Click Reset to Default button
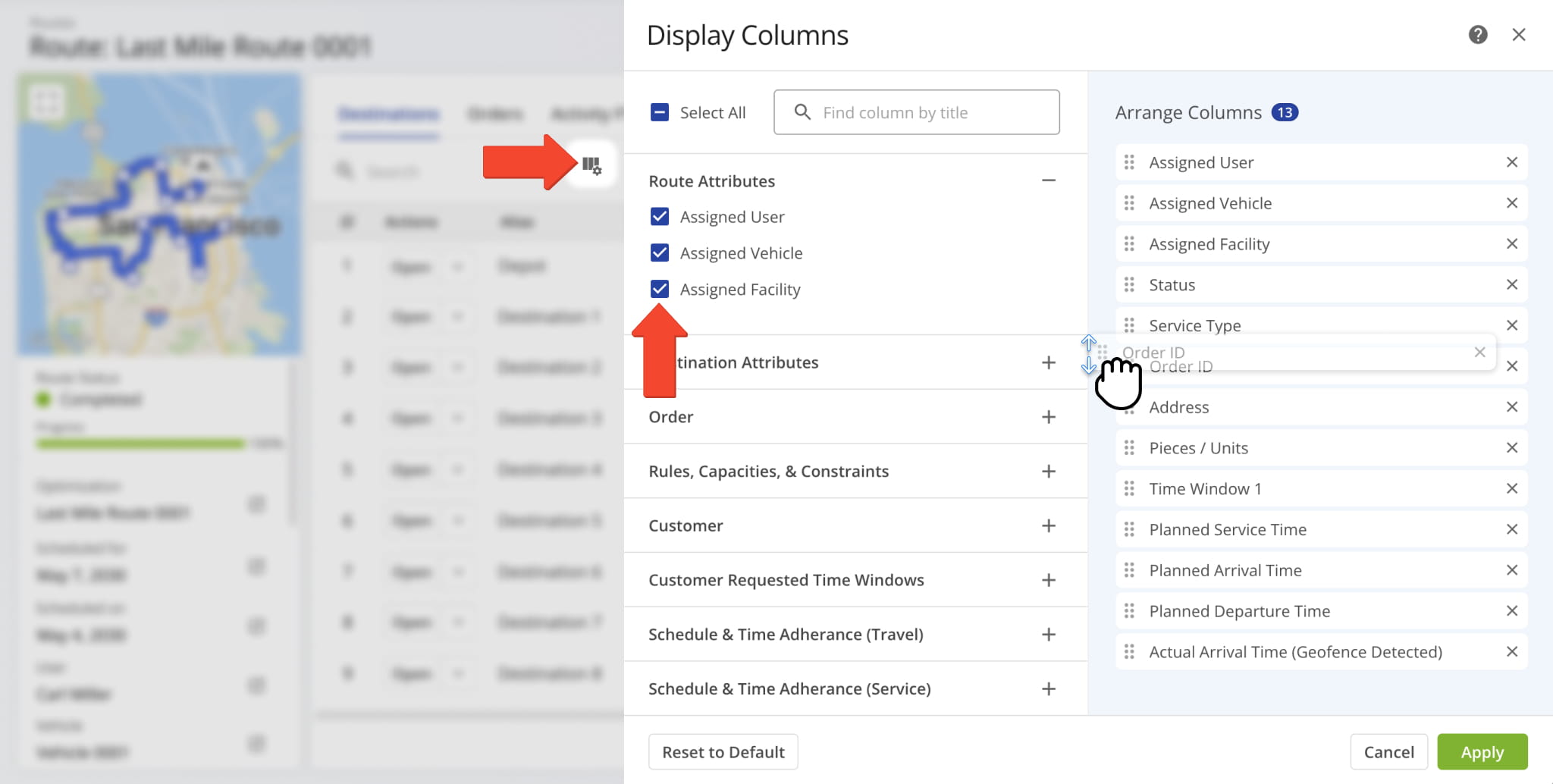Screen dimensions: 1553x784 [723, 752]
